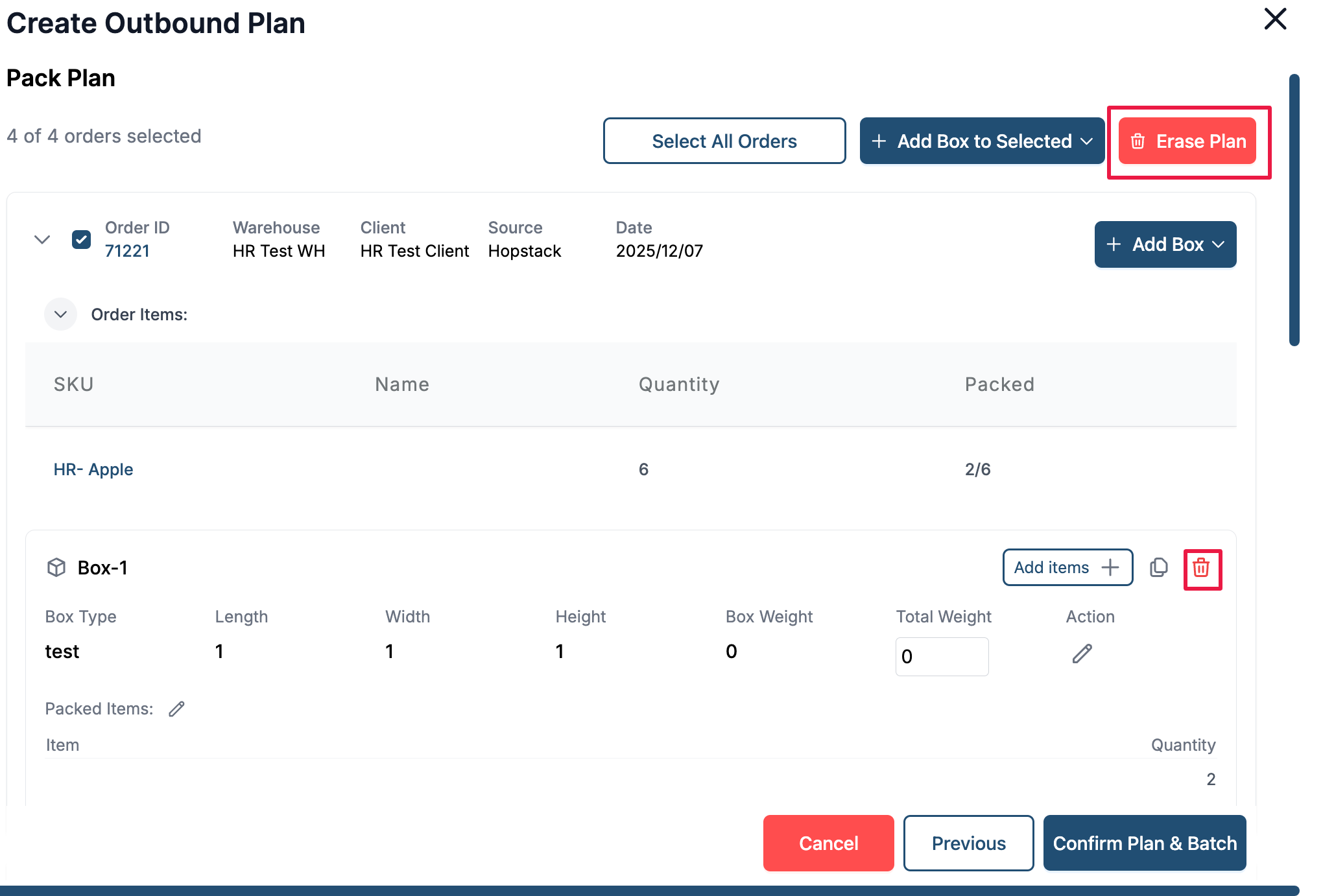Open the Add Box dropdown for order 71221
Screen dimensions: 1323x896
(x=1165, y=244)
